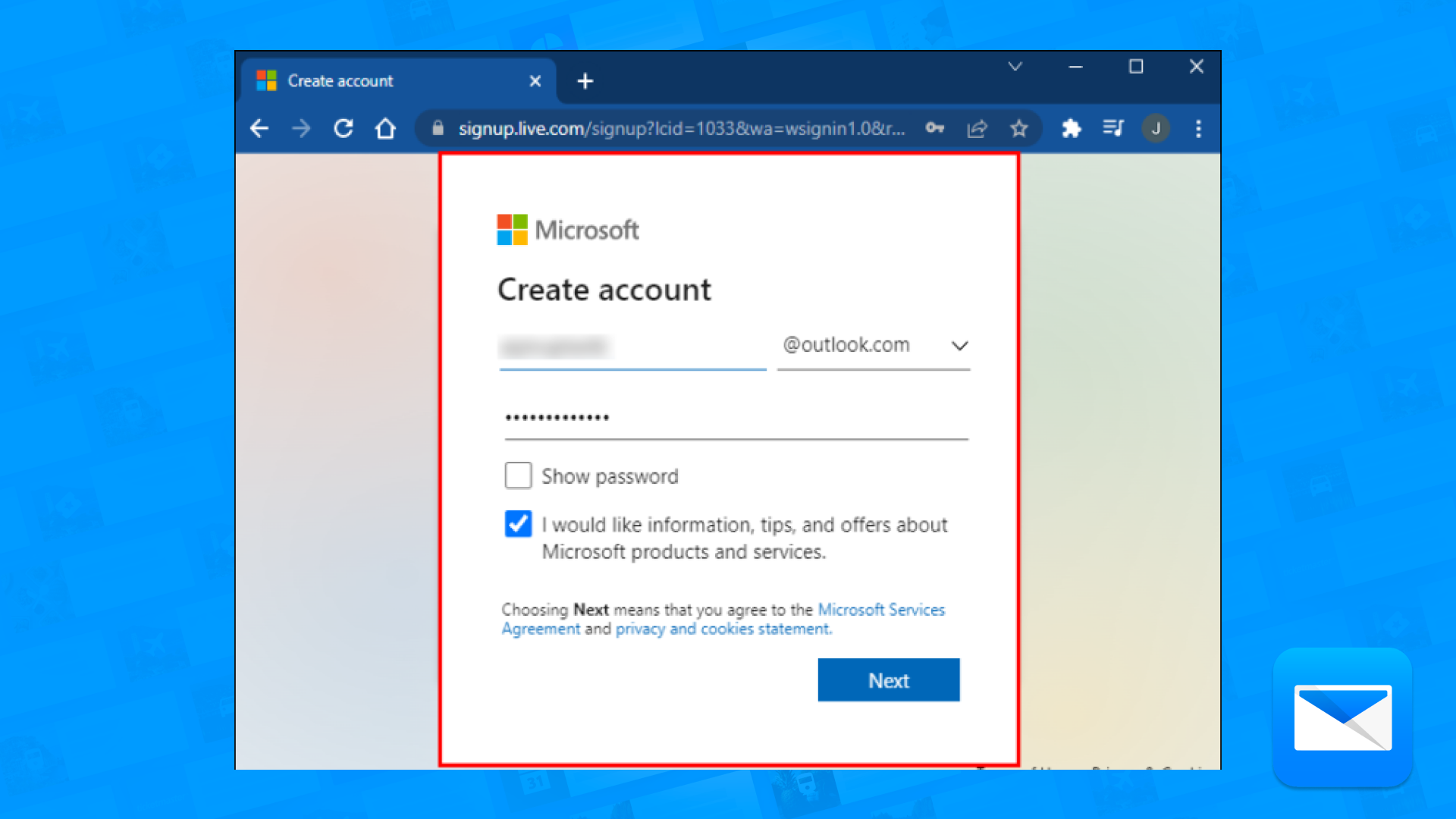The height and width of the screenshot is (819, 1456).
Task: Click the padlock icon in the address bar
Action: (x=438, y=128)
